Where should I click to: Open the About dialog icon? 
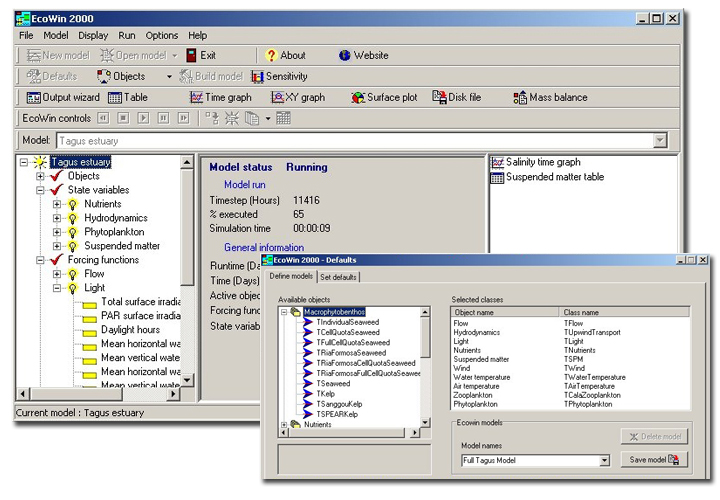271,56
